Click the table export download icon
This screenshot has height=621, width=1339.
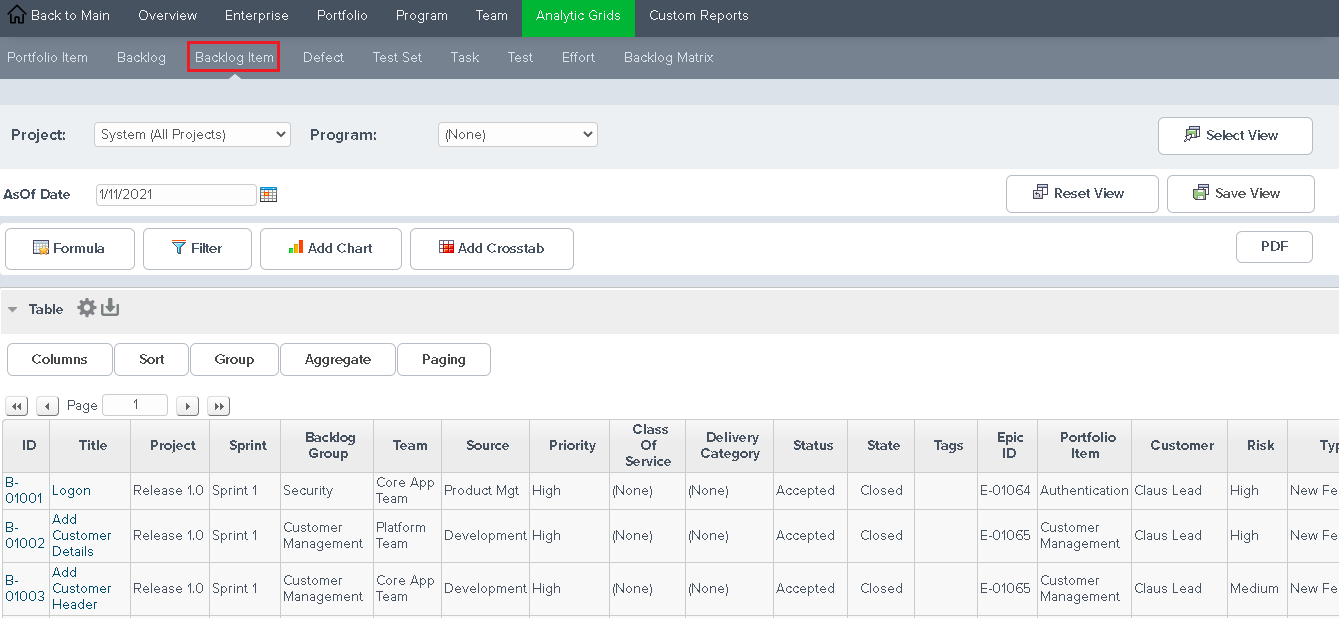pyautogui.click(x=110, y=308)
